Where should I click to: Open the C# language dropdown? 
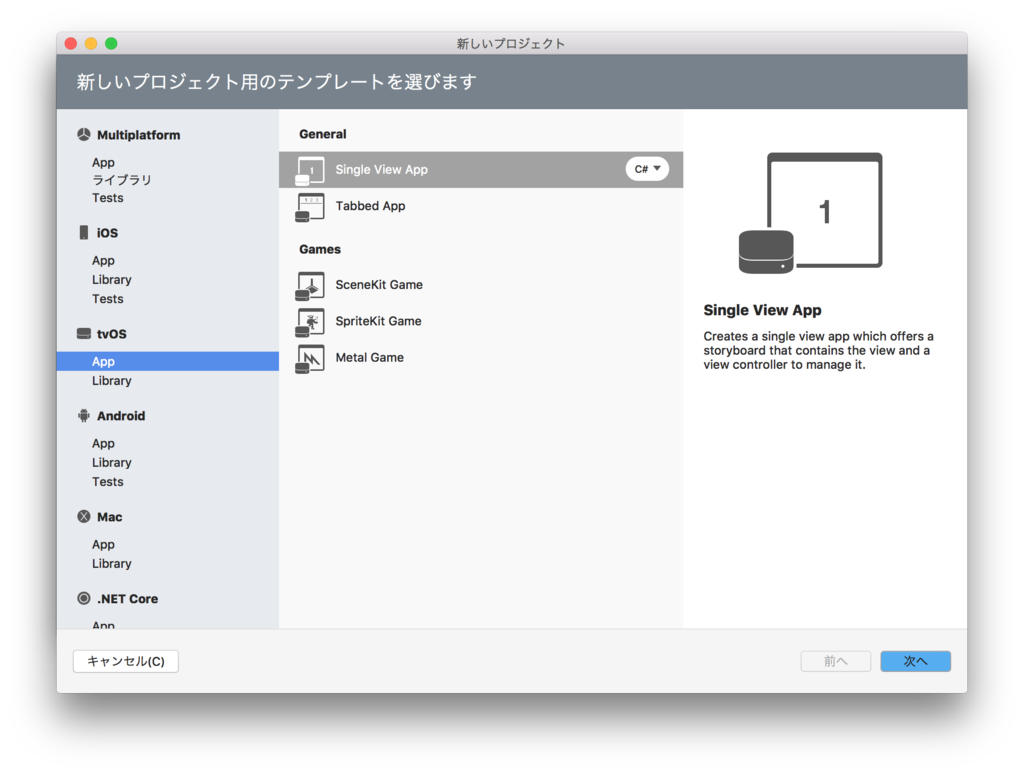coord(647,169)
